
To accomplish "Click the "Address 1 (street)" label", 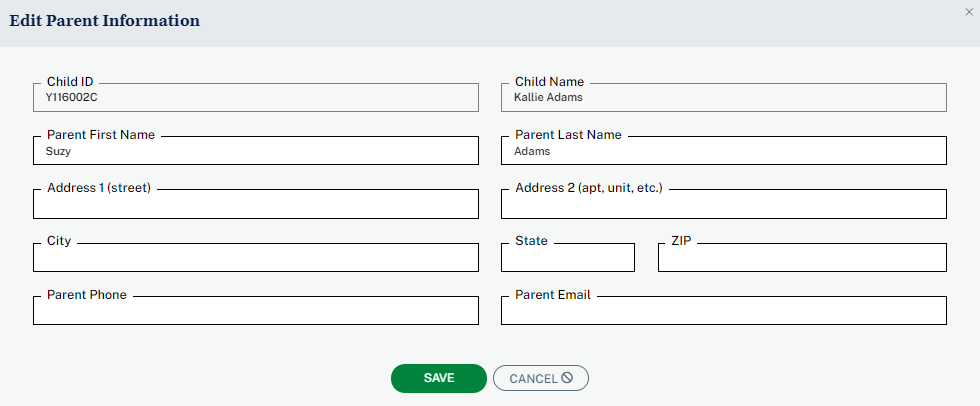I will 98,187.
